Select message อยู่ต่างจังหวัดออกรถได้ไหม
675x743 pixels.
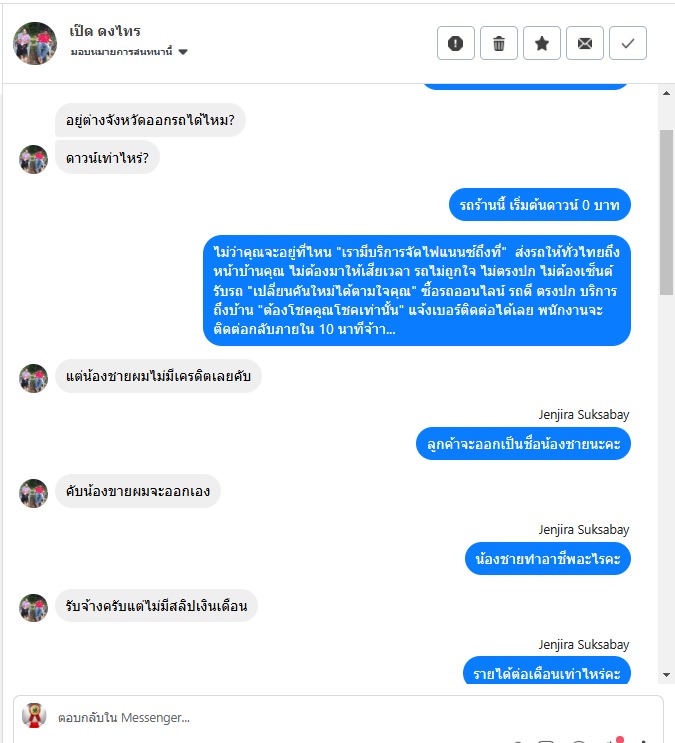[x=150, y=120]
